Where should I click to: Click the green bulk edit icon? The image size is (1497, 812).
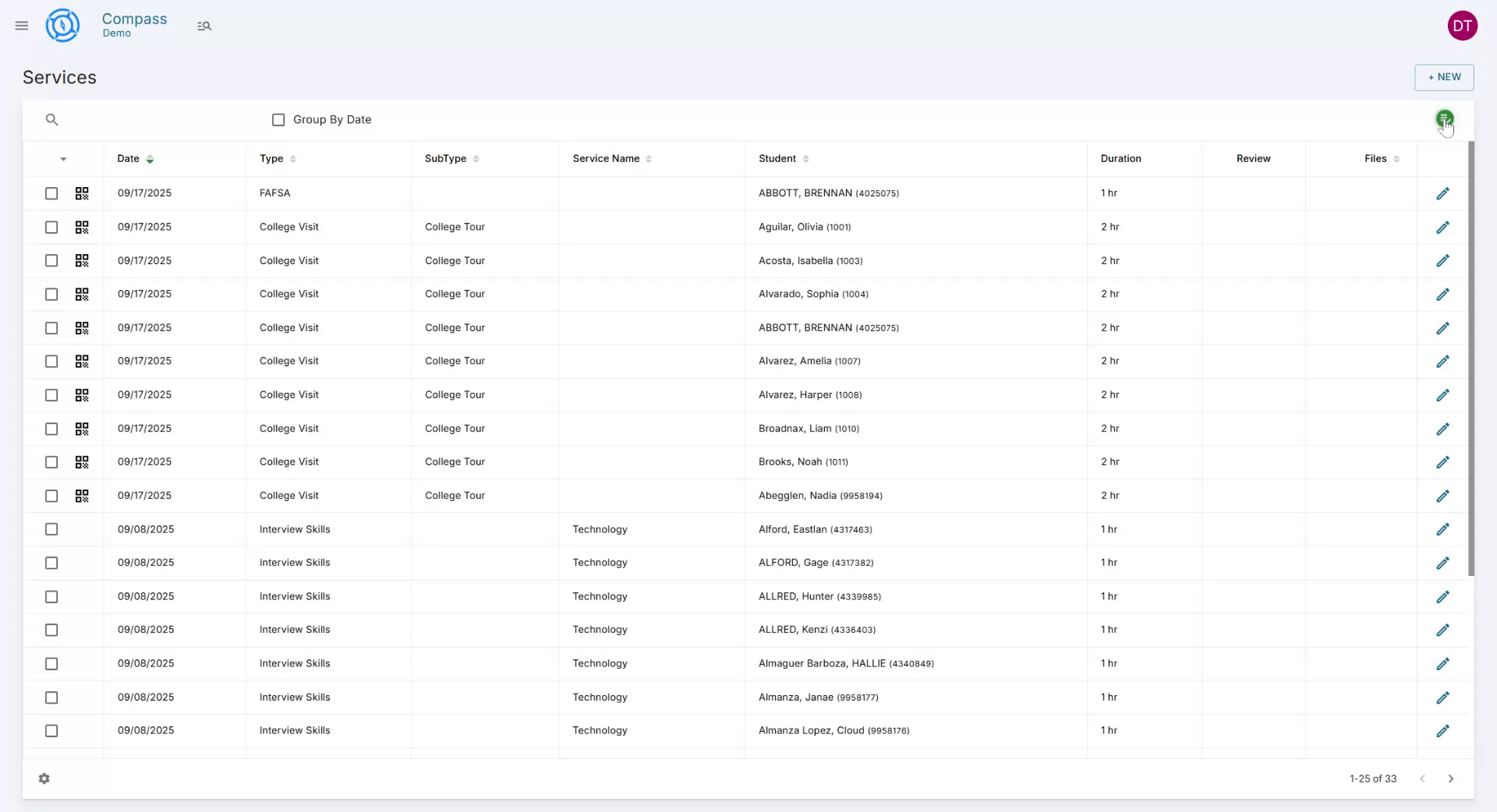pos(1445,118)
